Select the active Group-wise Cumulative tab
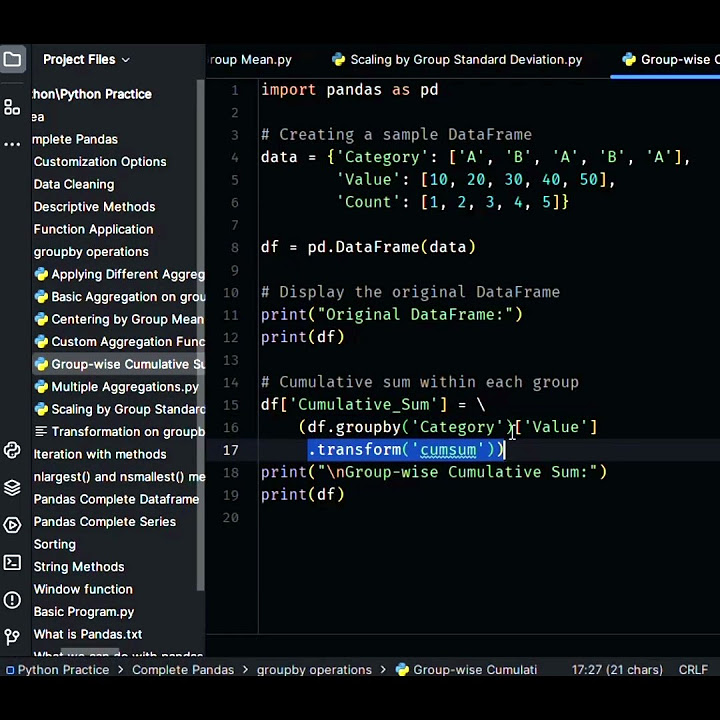Image resolution: width=720 pixels, height=720 pixels. [670, 60]
